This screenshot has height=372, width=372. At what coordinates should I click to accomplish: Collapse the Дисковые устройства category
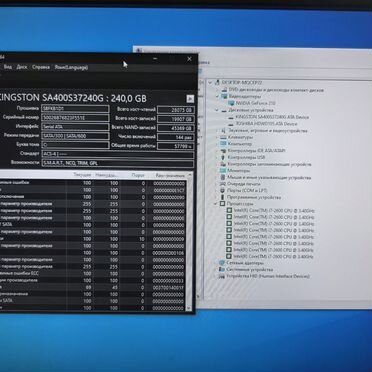(217, 110)
